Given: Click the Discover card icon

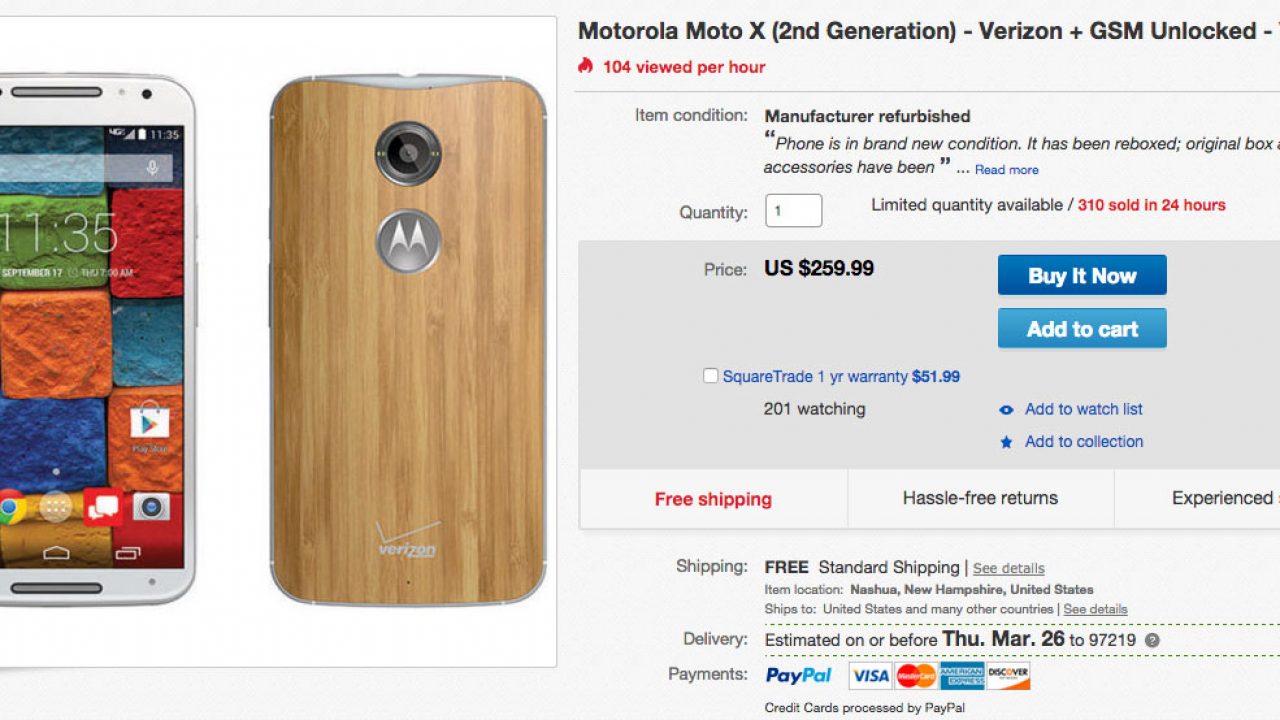Looking at the screenshot, I should (x=1008, y=676).
